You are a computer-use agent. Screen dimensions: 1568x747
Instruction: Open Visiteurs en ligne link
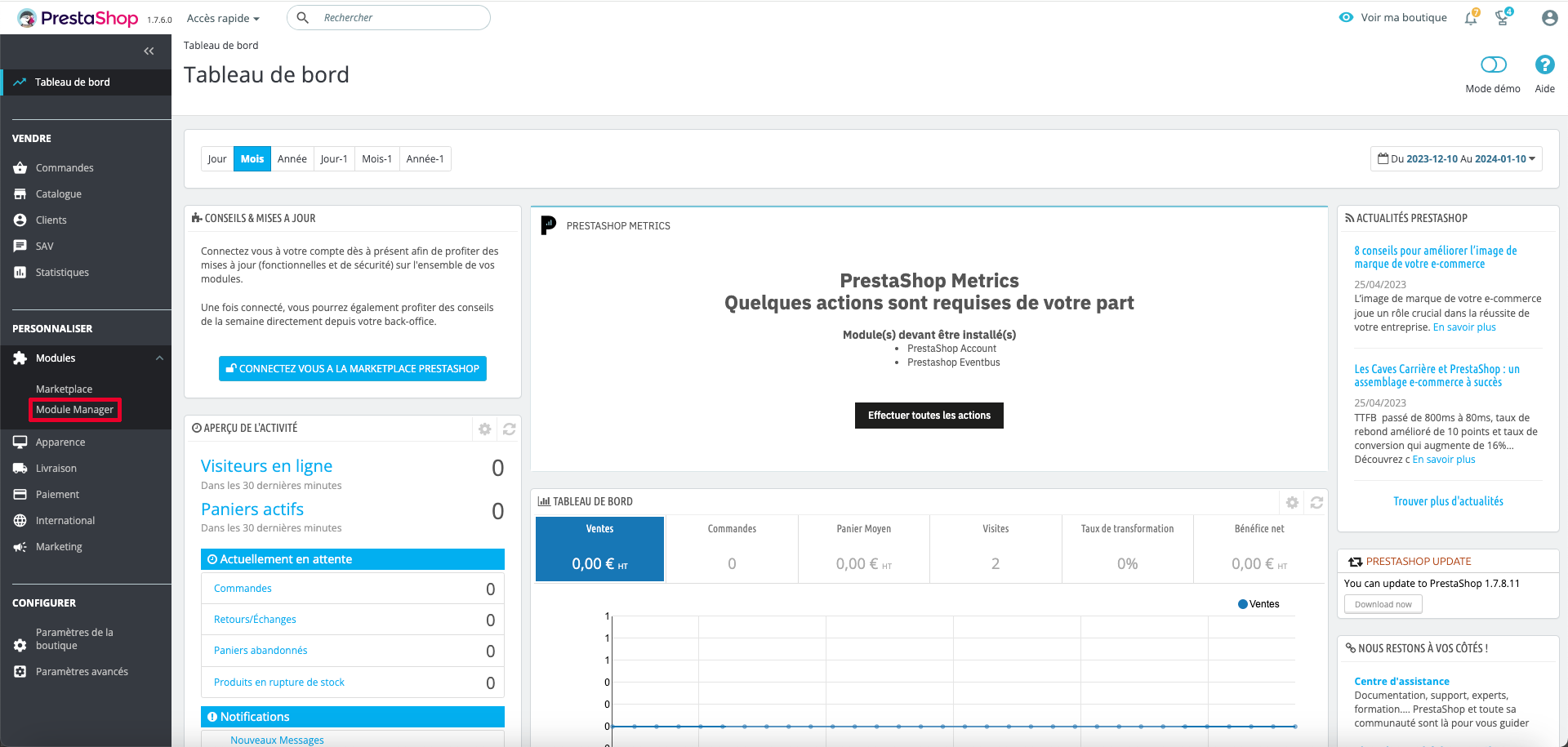(266, 466)
